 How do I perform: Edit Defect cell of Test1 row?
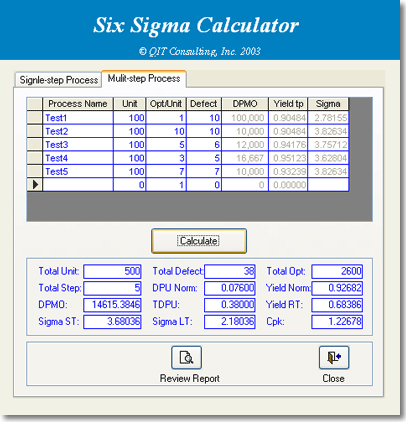[204, 118]
